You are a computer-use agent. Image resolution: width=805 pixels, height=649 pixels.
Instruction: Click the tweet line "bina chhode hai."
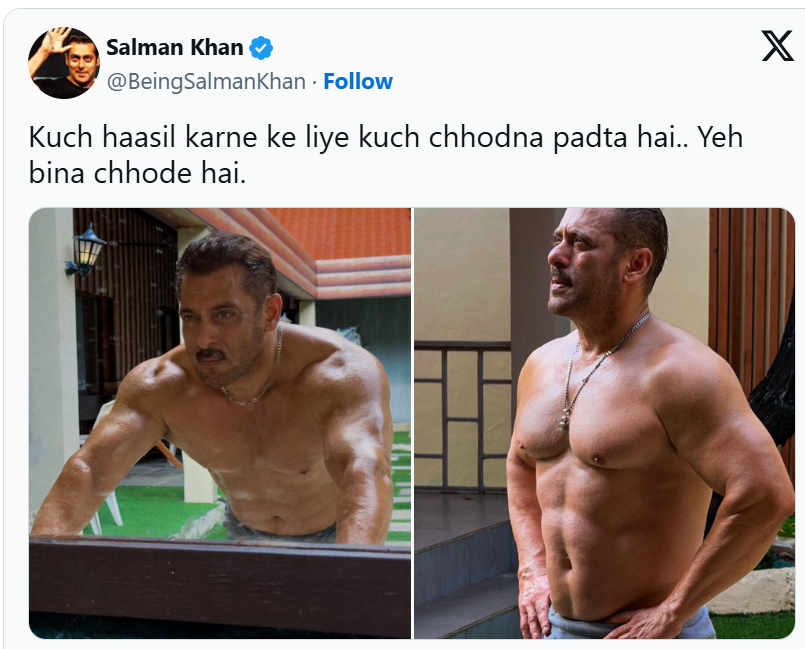click(x=137, y=174)
